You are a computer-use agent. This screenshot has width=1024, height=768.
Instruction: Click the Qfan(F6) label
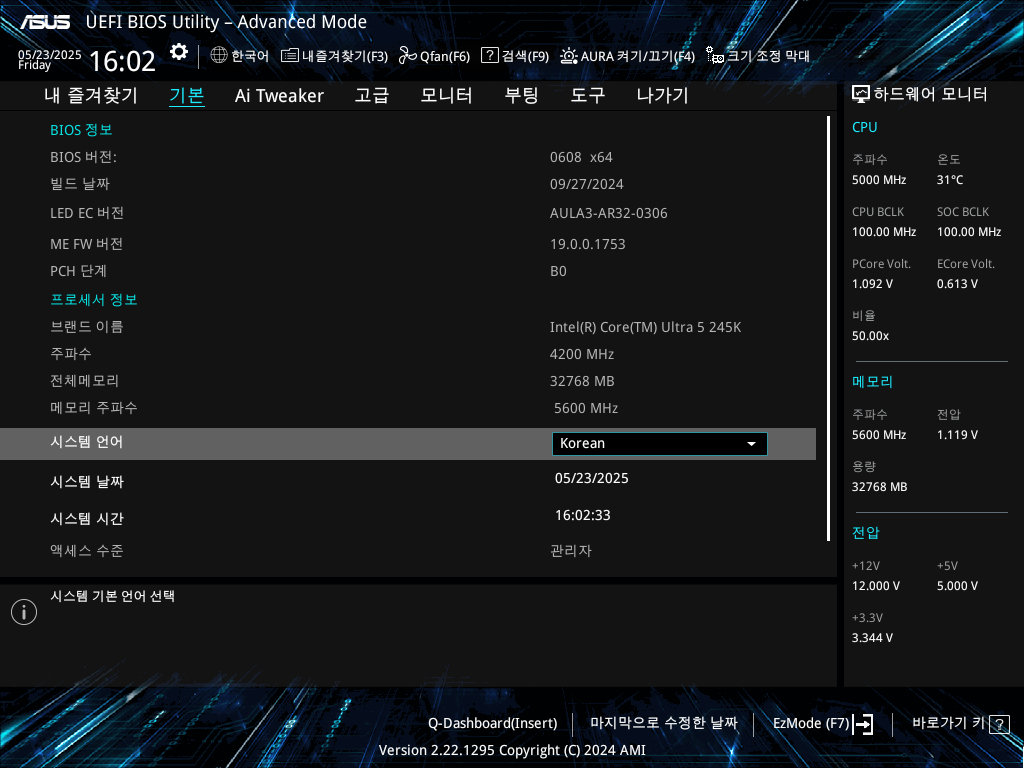click(x=445, y=56)
